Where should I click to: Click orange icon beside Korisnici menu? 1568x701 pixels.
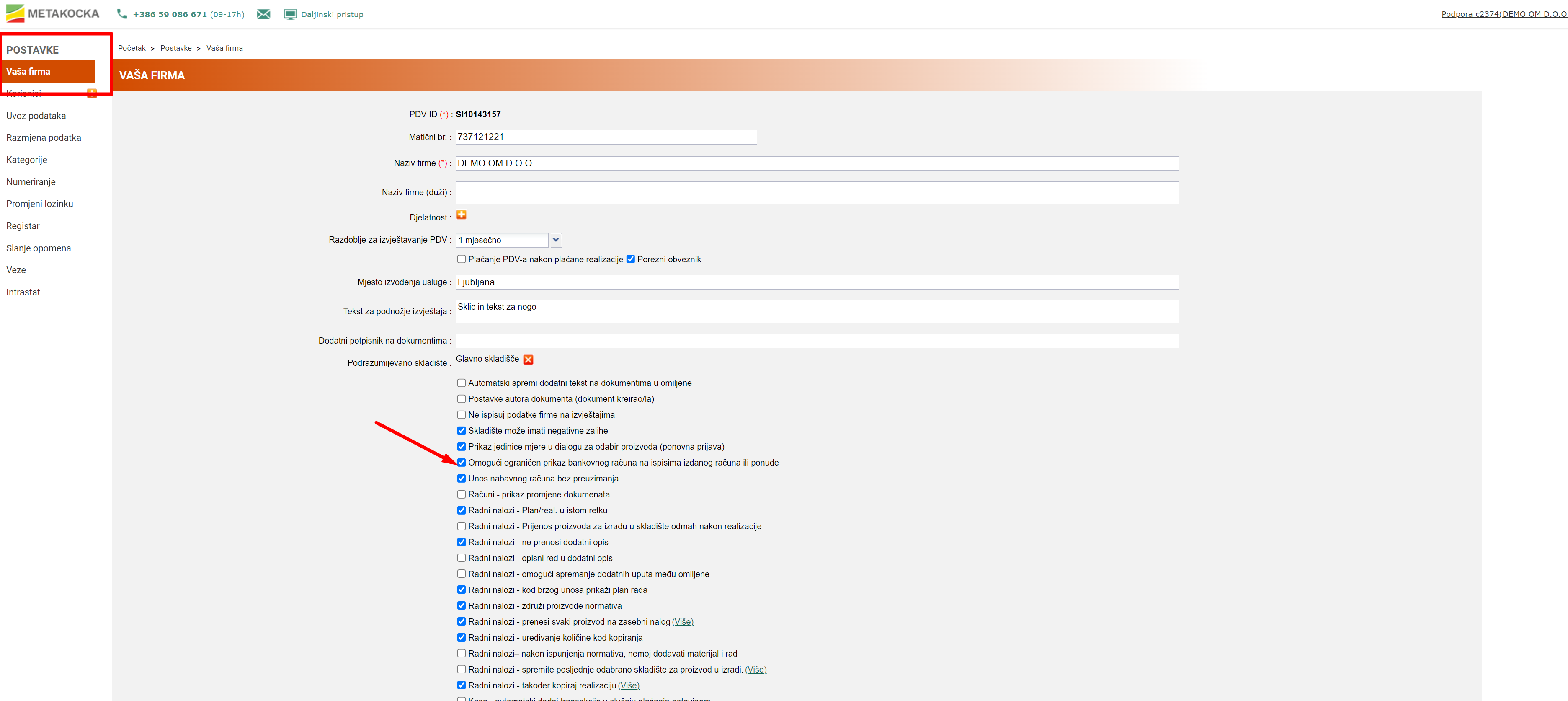tap(92, 93)
